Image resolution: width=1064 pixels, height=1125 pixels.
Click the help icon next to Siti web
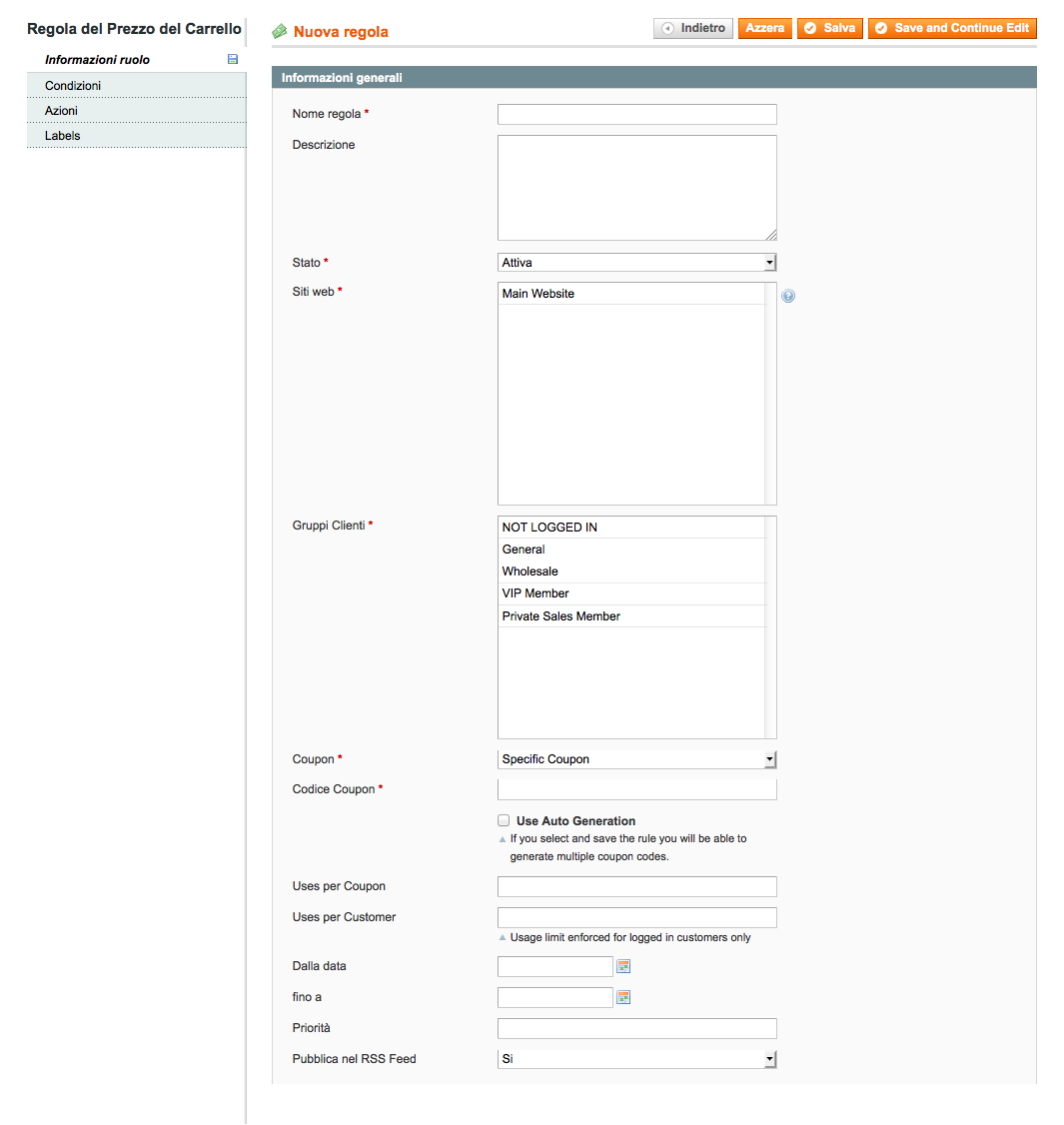pos(788,296)
